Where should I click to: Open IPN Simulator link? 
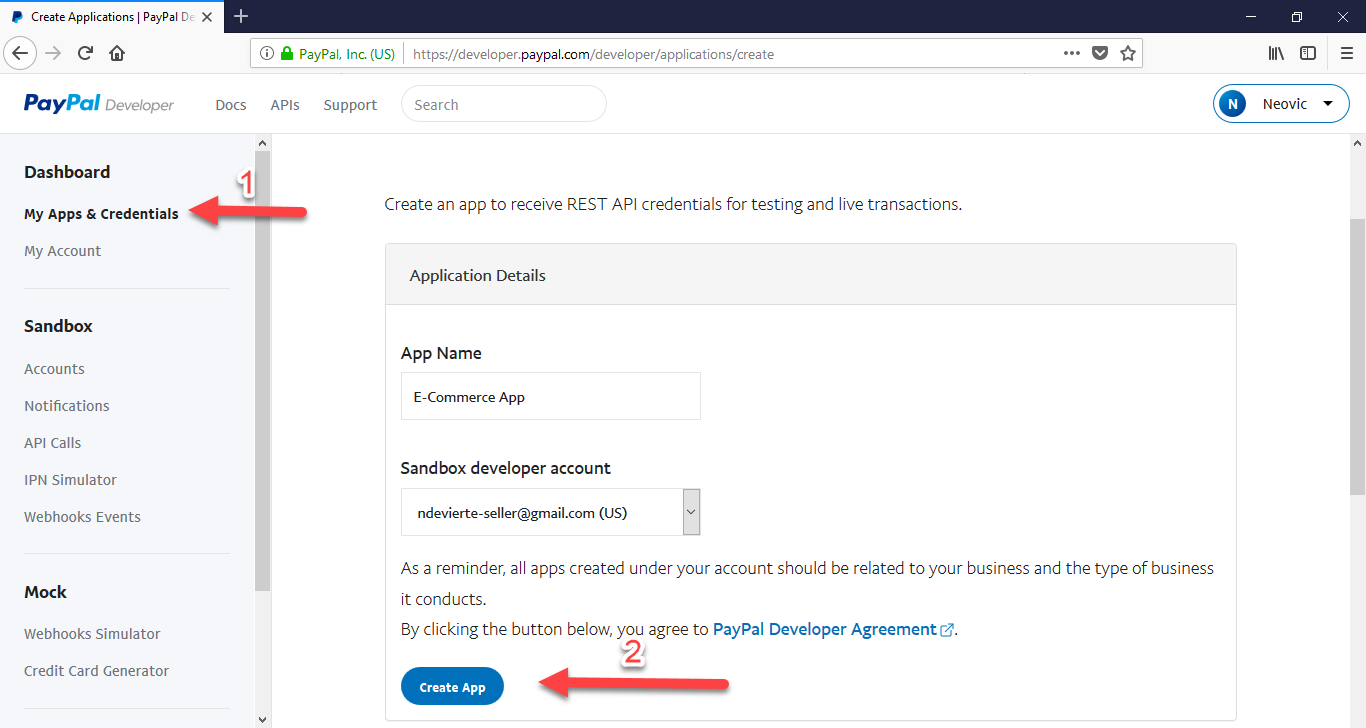[x=70, y=480]
